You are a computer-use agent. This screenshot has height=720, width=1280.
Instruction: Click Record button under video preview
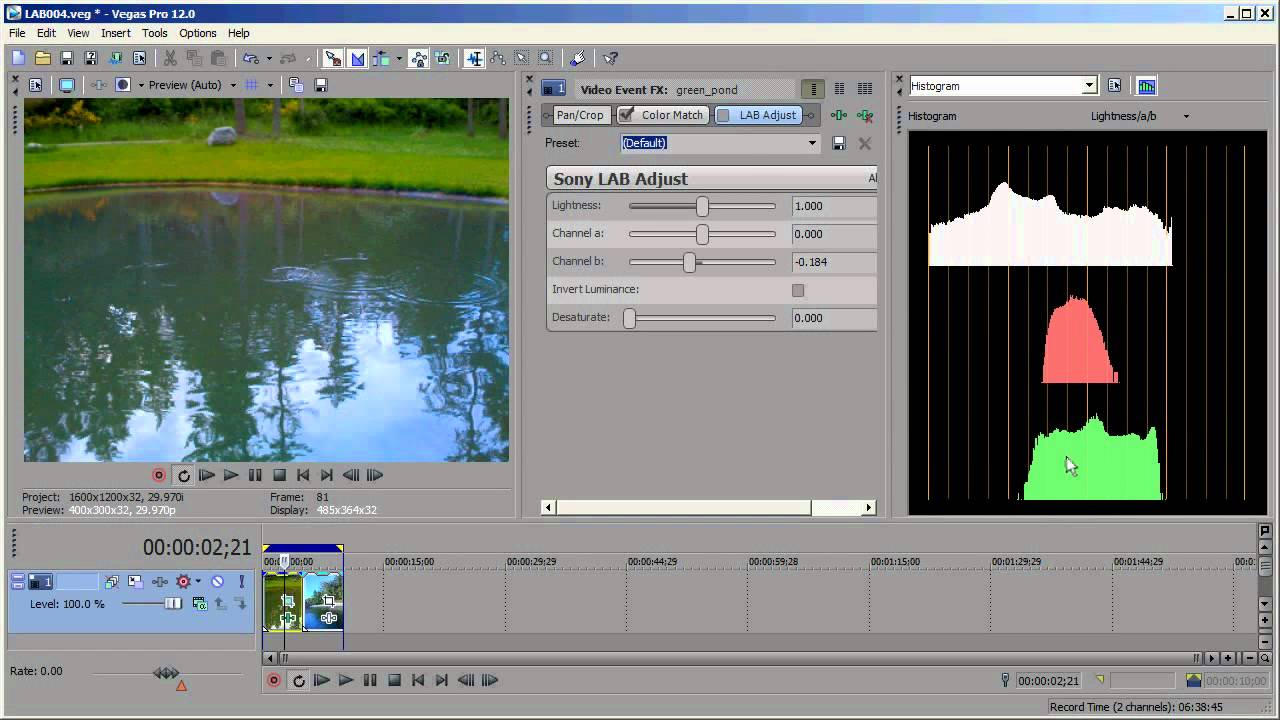pyautogui.click(x=159, y=475)
